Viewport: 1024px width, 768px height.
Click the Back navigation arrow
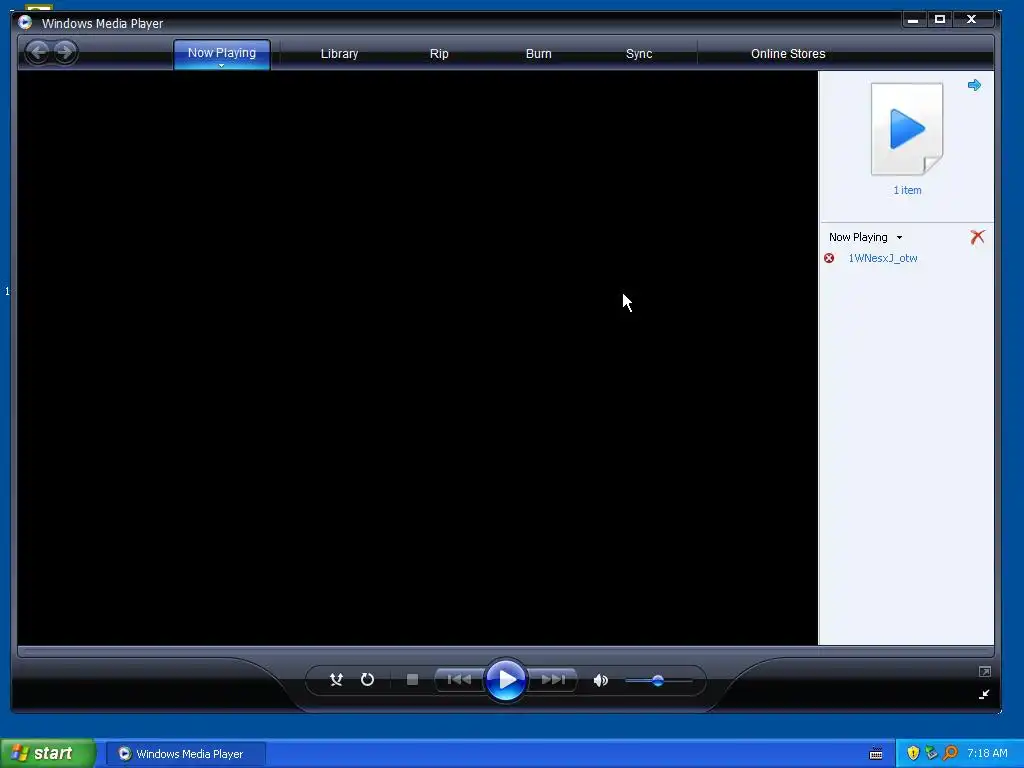tap(38, 52)
